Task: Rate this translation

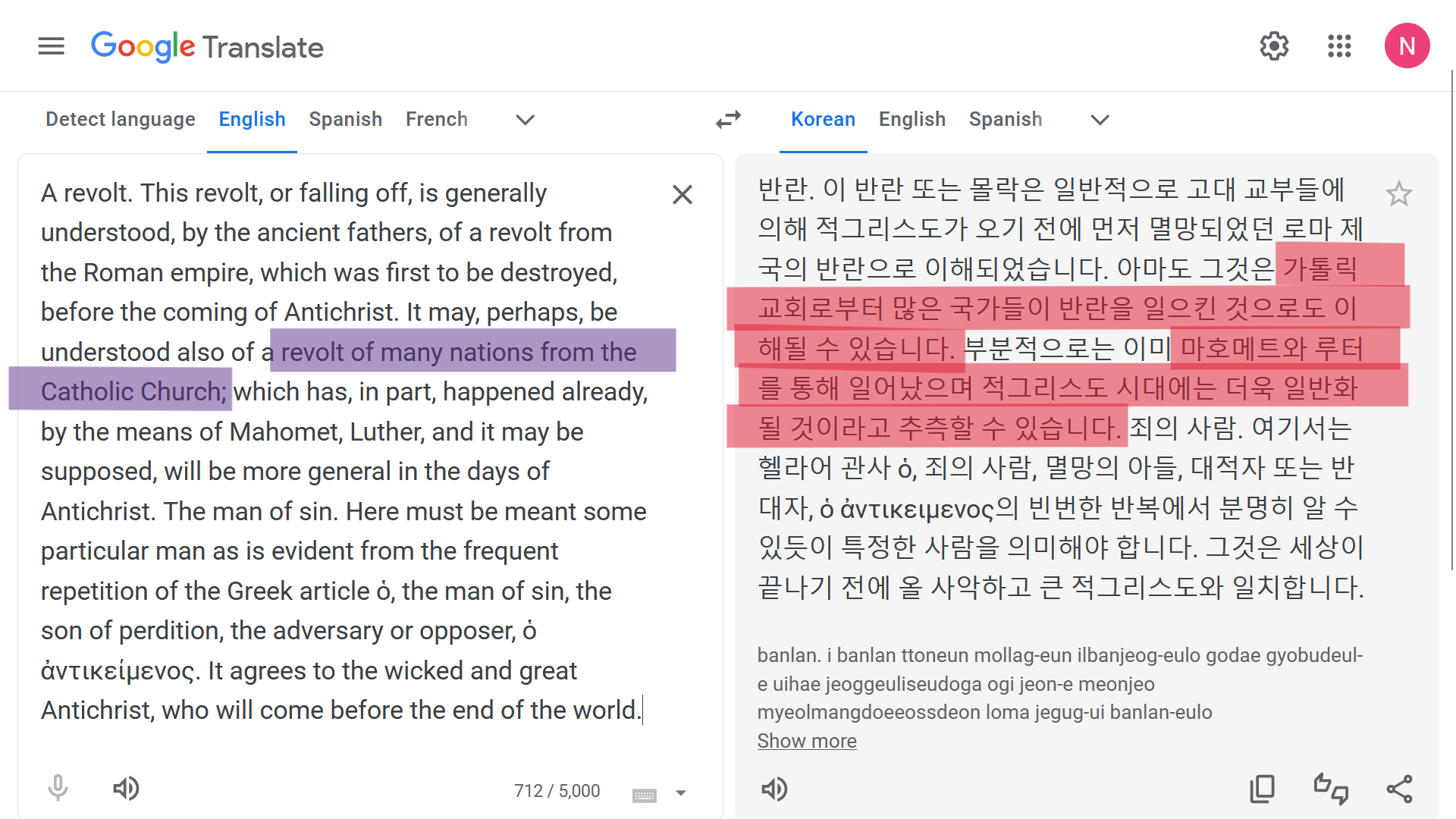Action: 1331,789
